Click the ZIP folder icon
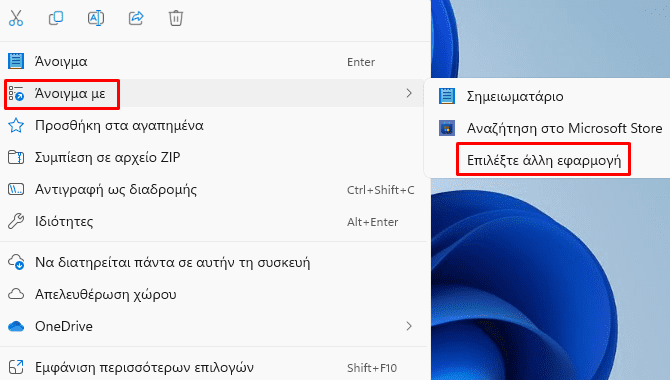Image resolution: width=670 pixels, height=380 pixels. 16,157
